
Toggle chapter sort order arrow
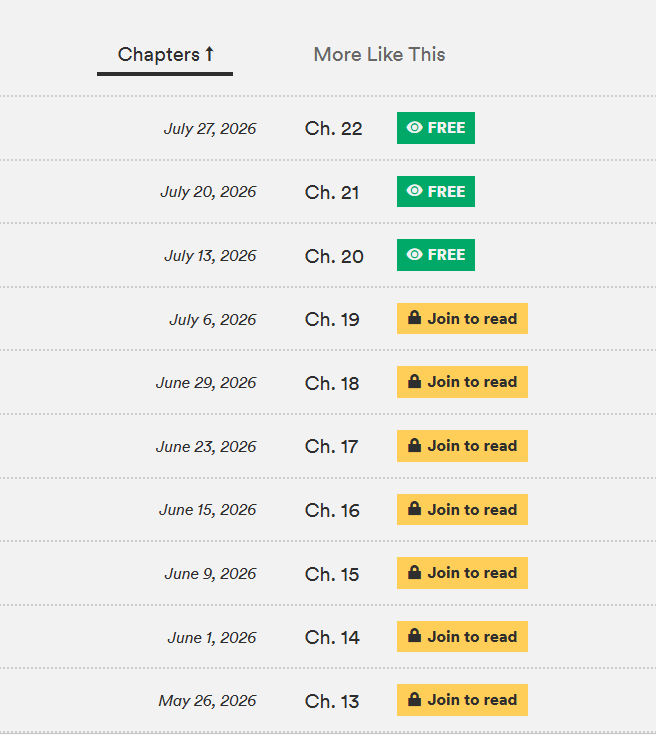[x=210, y=54]
